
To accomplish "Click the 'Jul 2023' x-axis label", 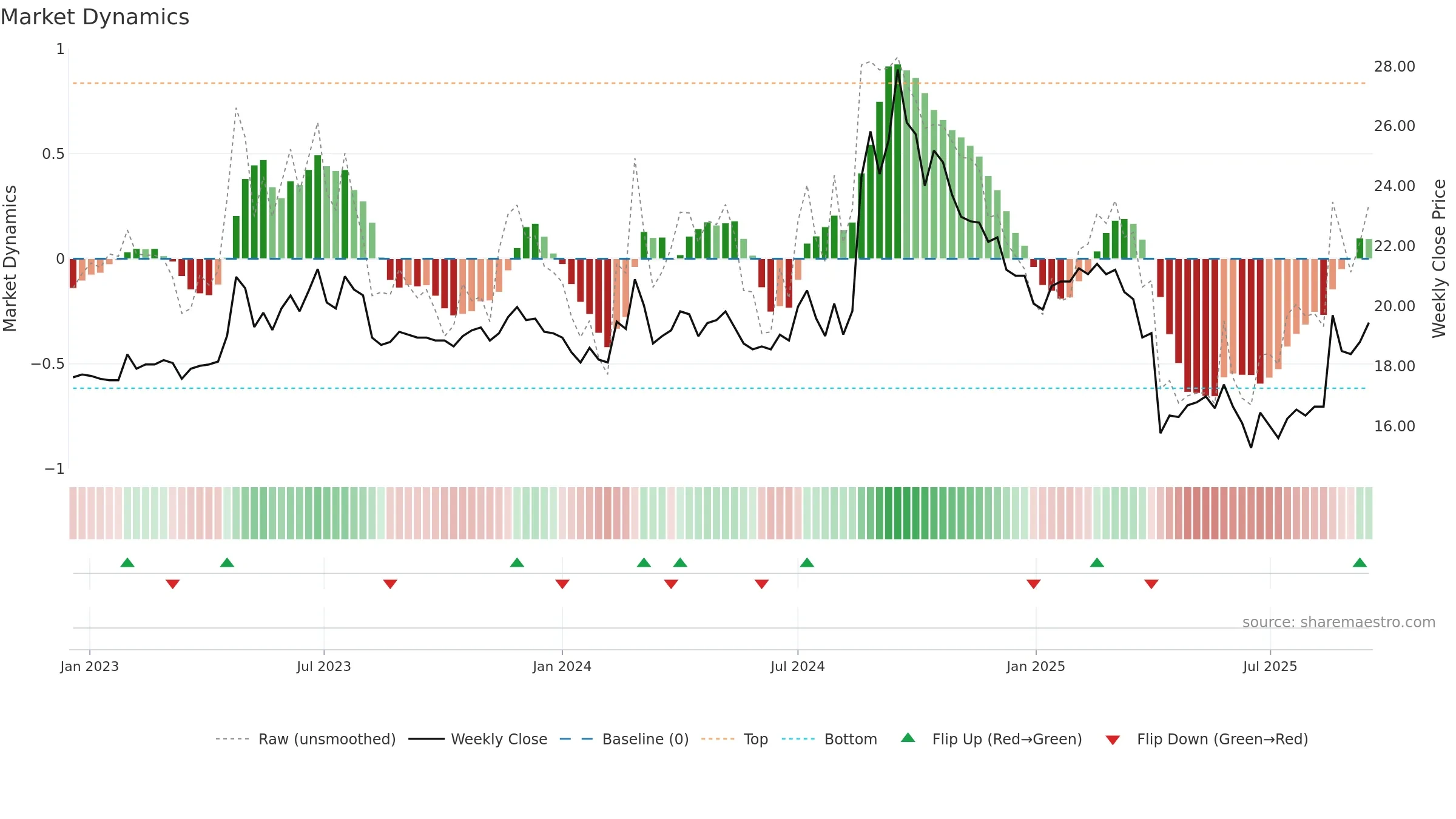I will coord(324,666).
